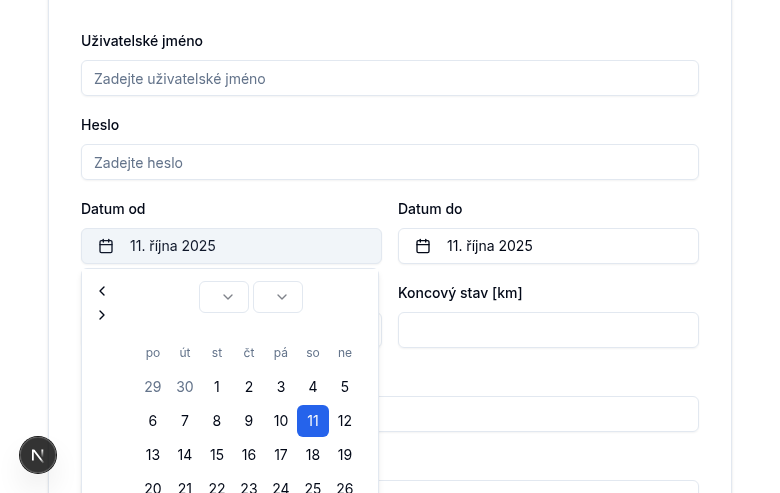Viewport: 780px width, 493px height.
Task: Focus the Heslo password field
Action: pos(390,162)
